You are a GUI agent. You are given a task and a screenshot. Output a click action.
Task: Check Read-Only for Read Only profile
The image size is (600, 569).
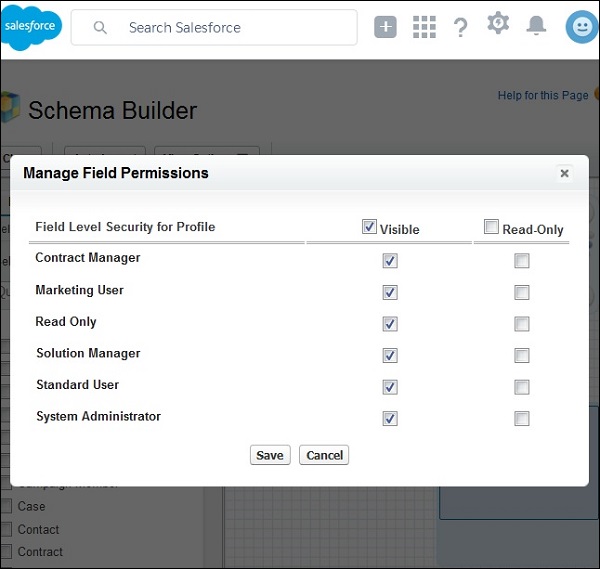[x=521, y=324]
